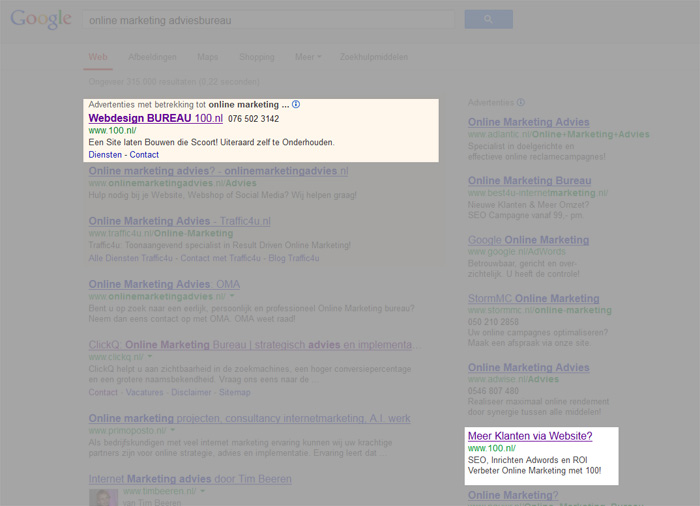Click the Webdesign BUREAU 100.nl ad title

point(155,118)
